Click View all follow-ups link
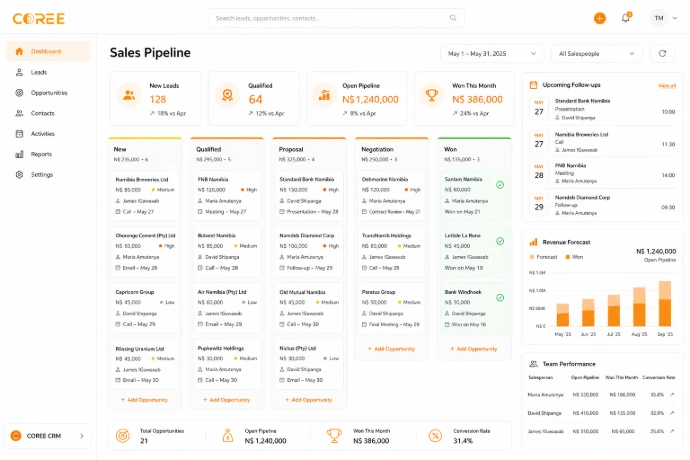690x460 pixels. click(x=667, y=85)
